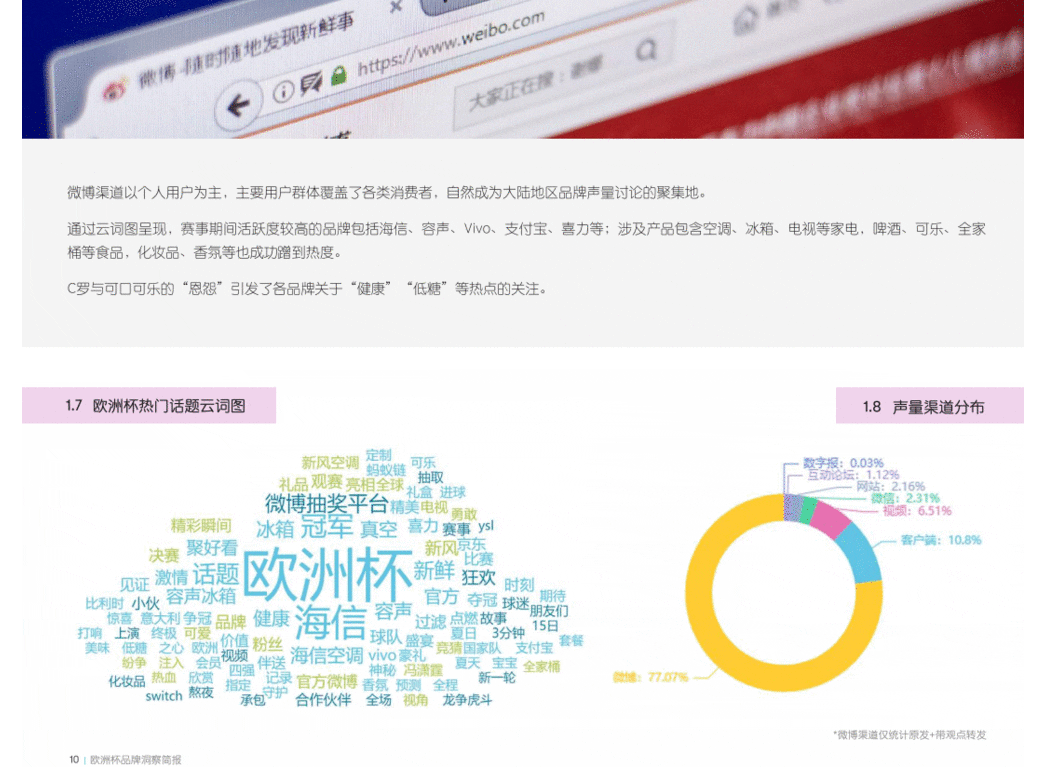Click the 微博: 77.07% chart label
This screenshot has height=767, width=1046.
(650, 678)
